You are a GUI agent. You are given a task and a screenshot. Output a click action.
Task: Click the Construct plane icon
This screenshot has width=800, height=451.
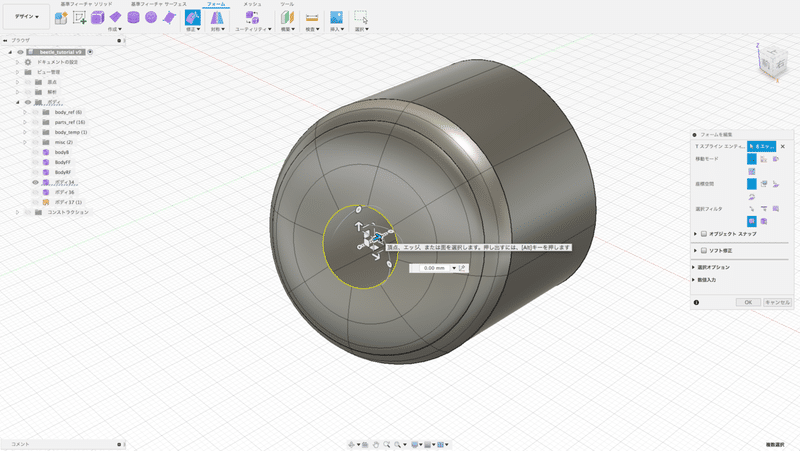point(287,18)
